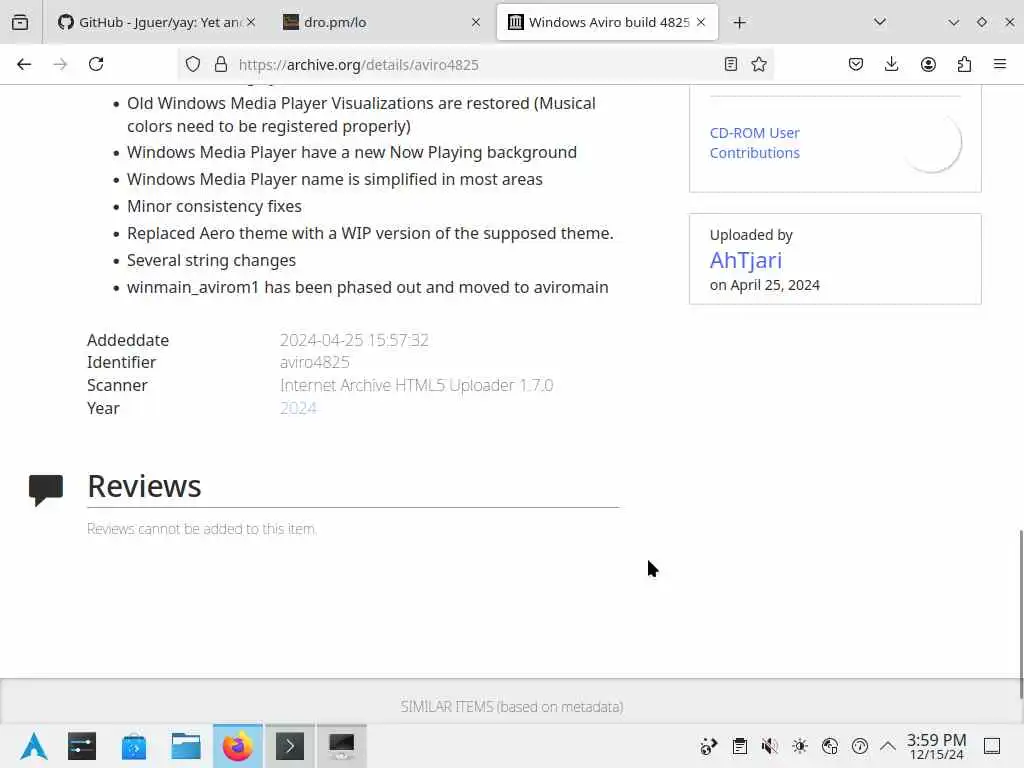Open Discover software store from taskbar
The height and width of the screenshot is (768, 1024).
pos(134,746)
